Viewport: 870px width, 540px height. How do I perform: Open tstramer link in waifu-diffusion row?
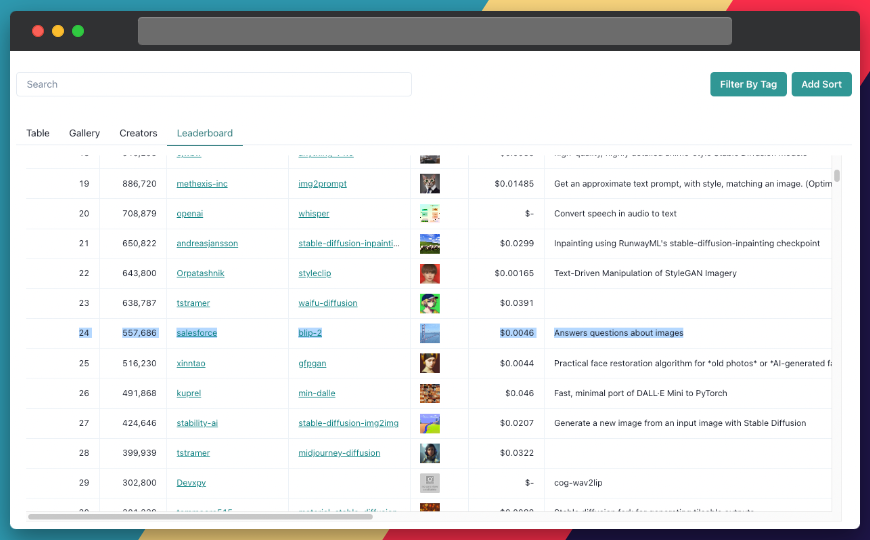(193, 304)
